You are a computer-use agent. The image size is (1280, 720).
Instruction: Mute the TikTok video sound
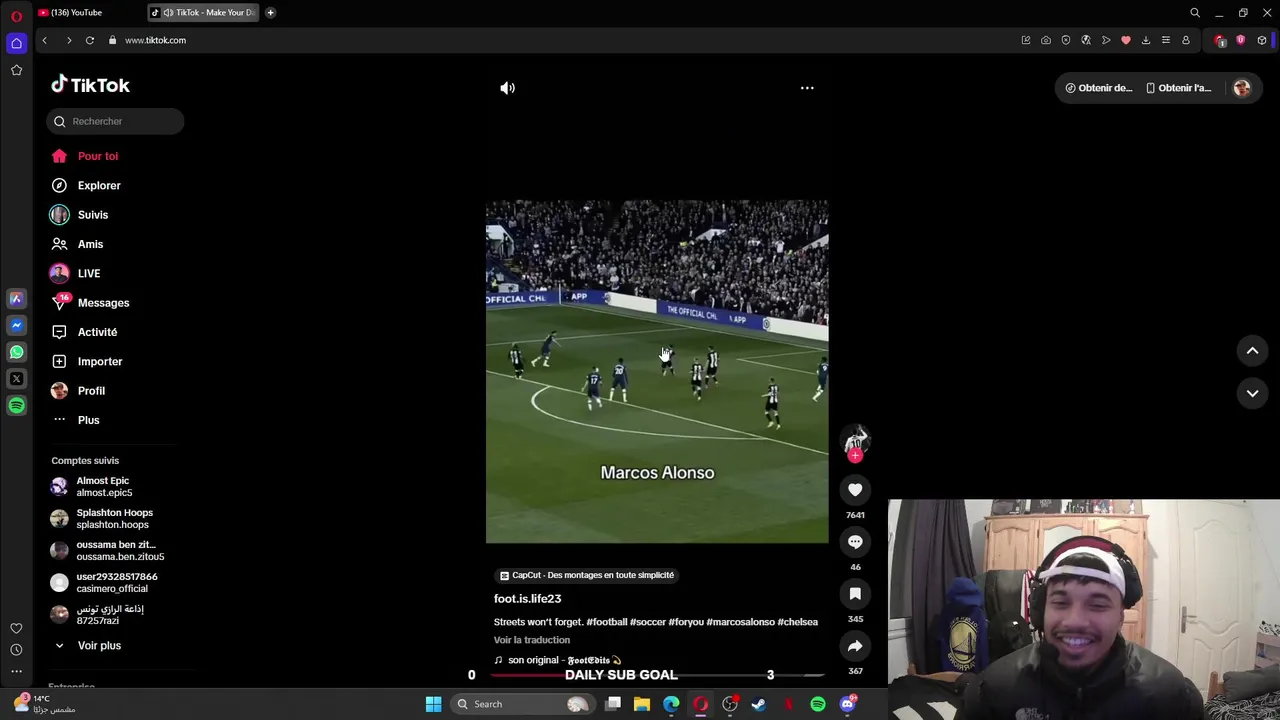[507, 88]
